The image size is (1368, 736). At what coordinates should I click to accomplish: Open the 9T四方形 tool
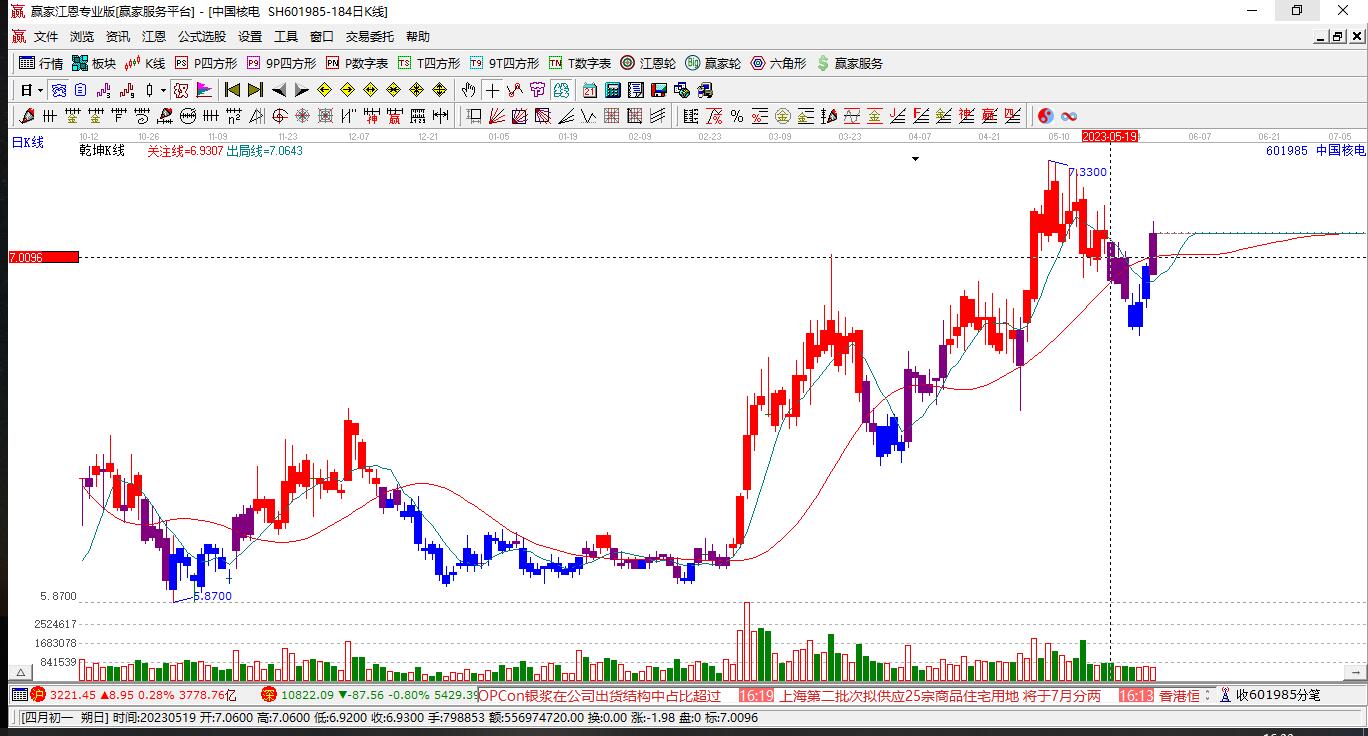(x=505, y=63)
